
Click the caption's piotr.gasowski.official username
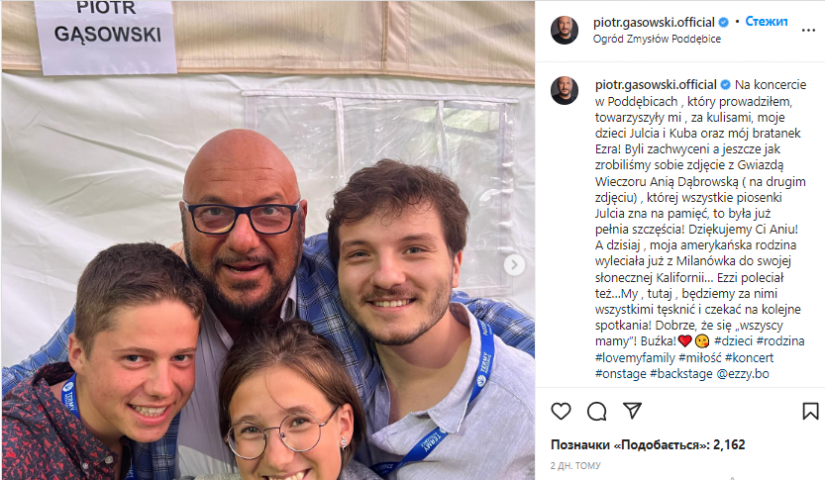(656, 85)
